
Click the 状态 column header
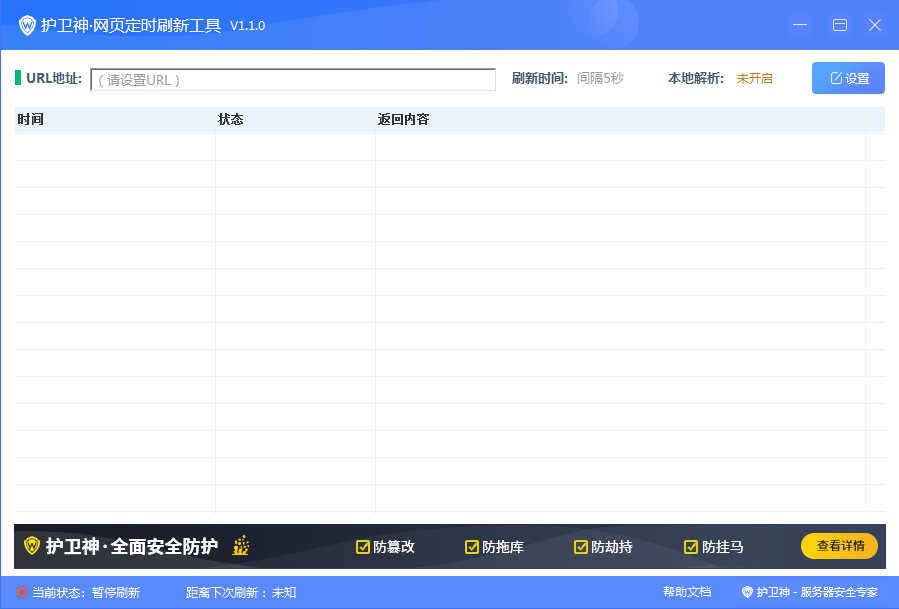231,120
